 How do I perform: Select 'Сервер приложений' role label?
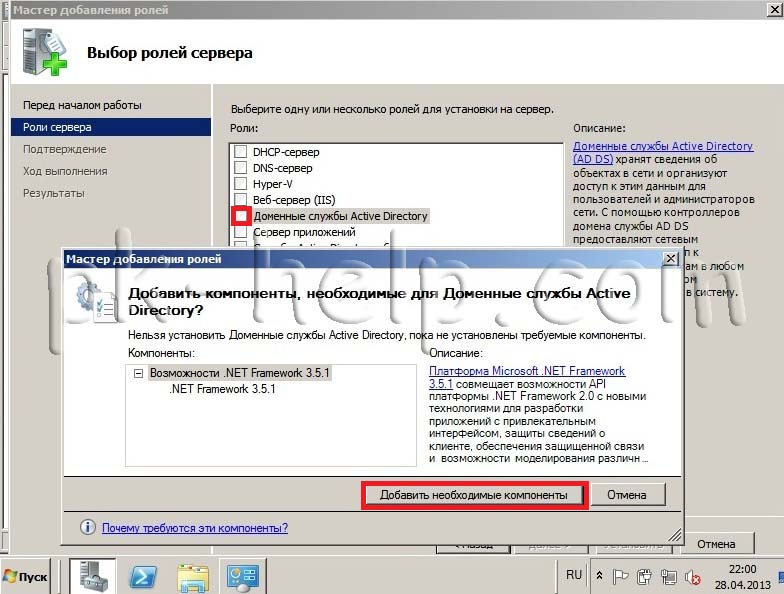click(304, 232)
